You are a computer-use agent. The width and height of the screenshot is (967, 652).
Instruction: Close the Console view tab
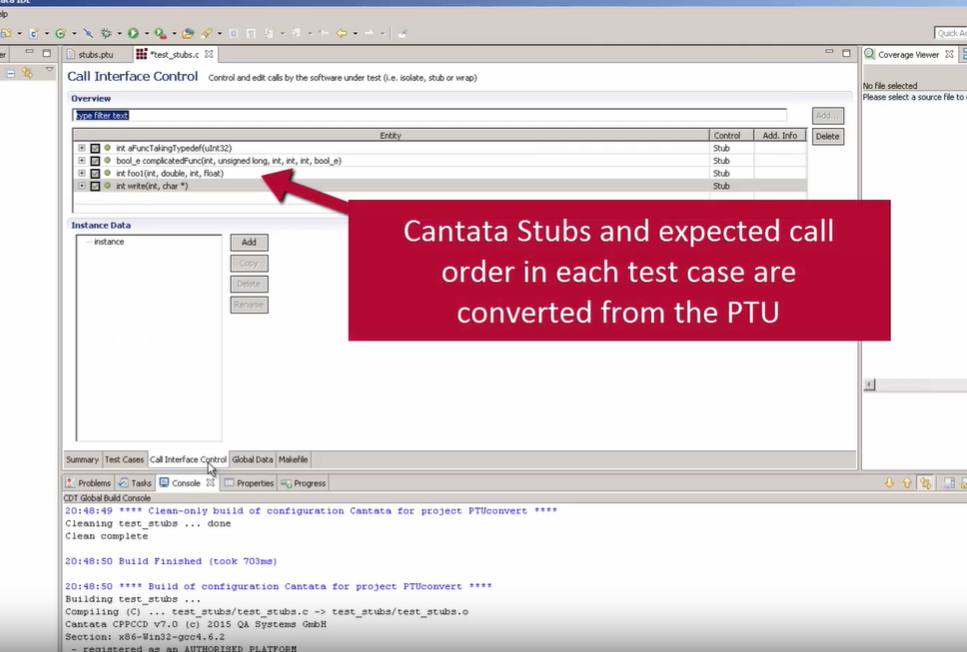pos(210,483)
